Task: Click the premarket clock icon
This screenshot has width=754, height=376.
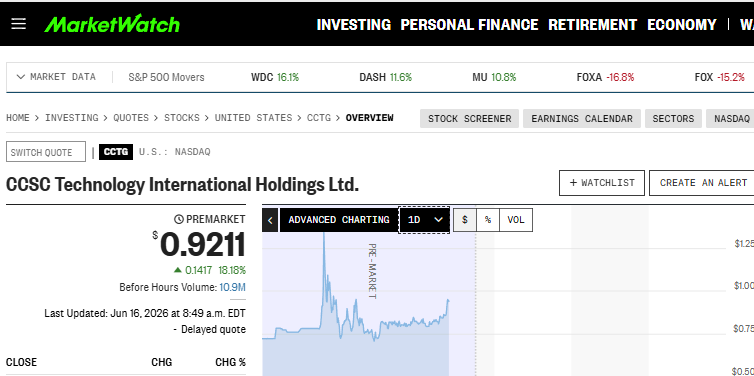Action: click(178, 219)
